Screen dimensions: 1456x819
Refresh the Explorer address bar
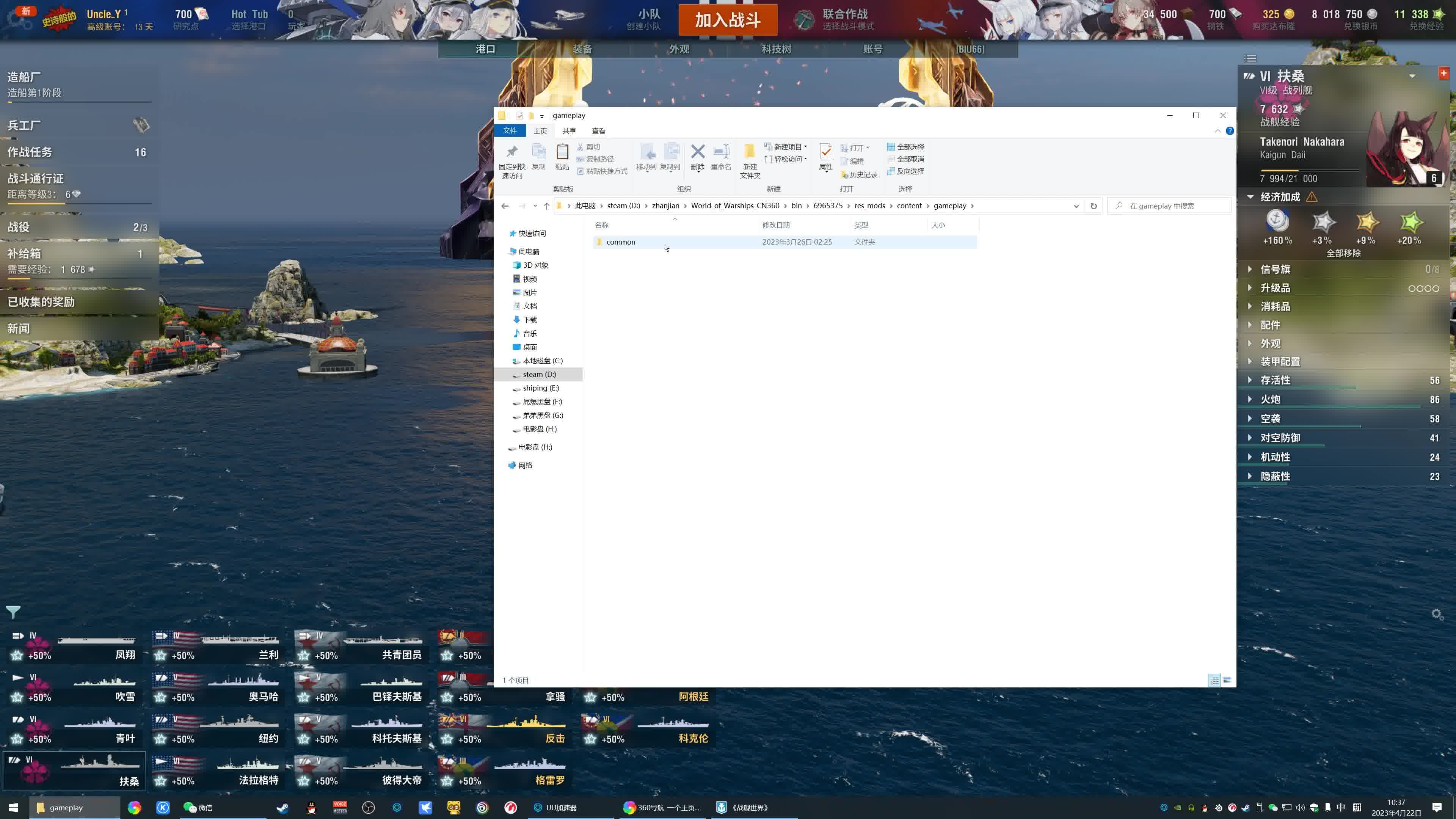(x=1094, y=206)
